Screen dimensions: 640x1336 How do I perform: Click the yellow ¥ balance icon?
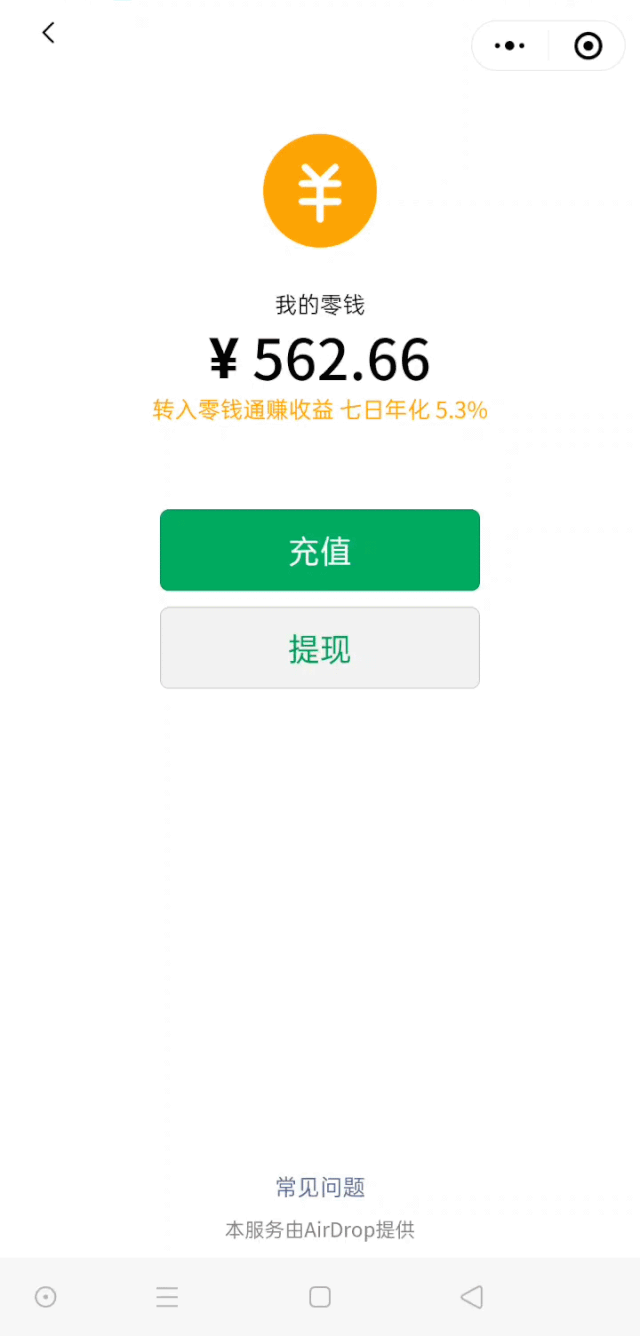click(320, 190)
